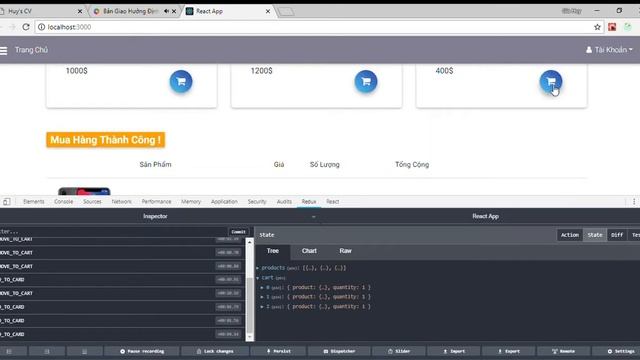Viewport: 640px width, 360px height.
Task: Open Redux DevTools Settings
Action: click(620, 351)
